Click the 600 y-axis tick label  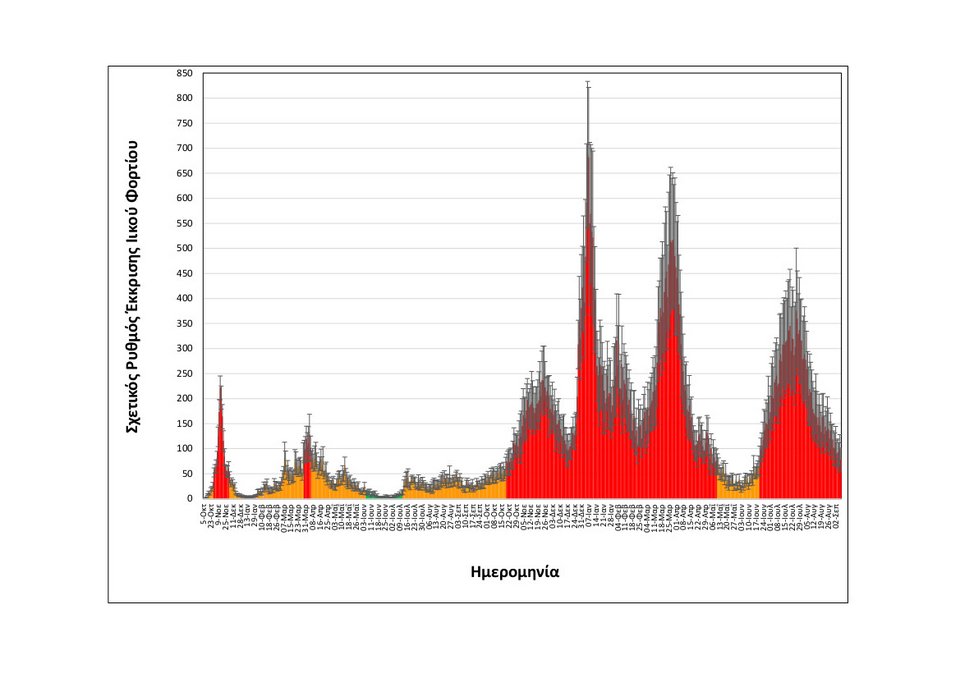(183, 198)
